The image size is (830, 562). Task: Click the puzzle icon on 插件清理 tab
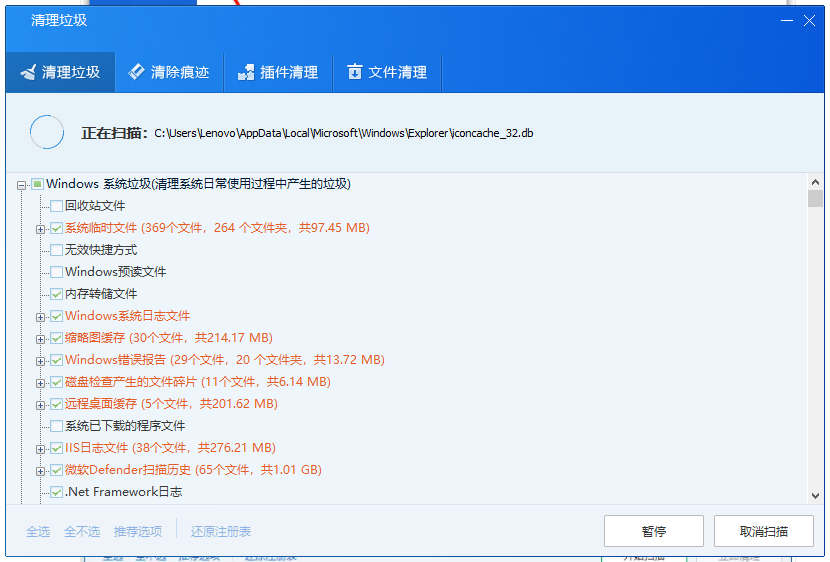246,72
